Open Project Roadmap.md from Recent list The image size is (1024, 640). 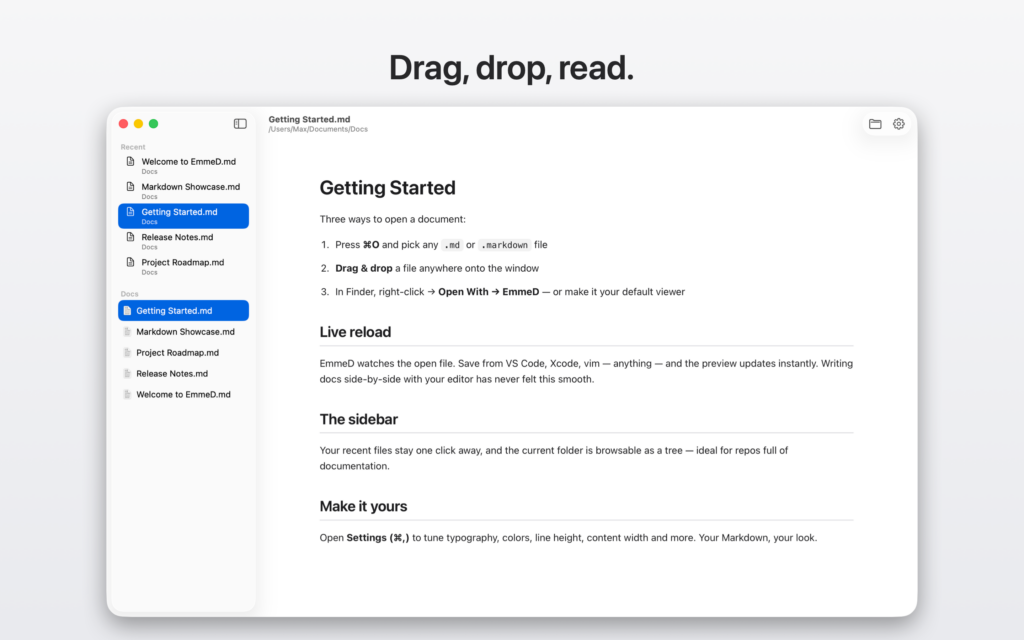(184, 266)
